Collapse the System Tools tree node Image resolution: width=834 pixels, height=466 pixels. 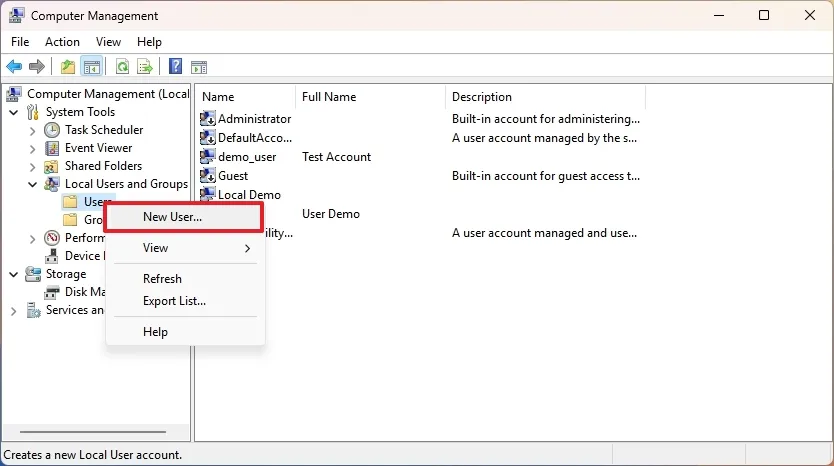(x=14, y=112)
